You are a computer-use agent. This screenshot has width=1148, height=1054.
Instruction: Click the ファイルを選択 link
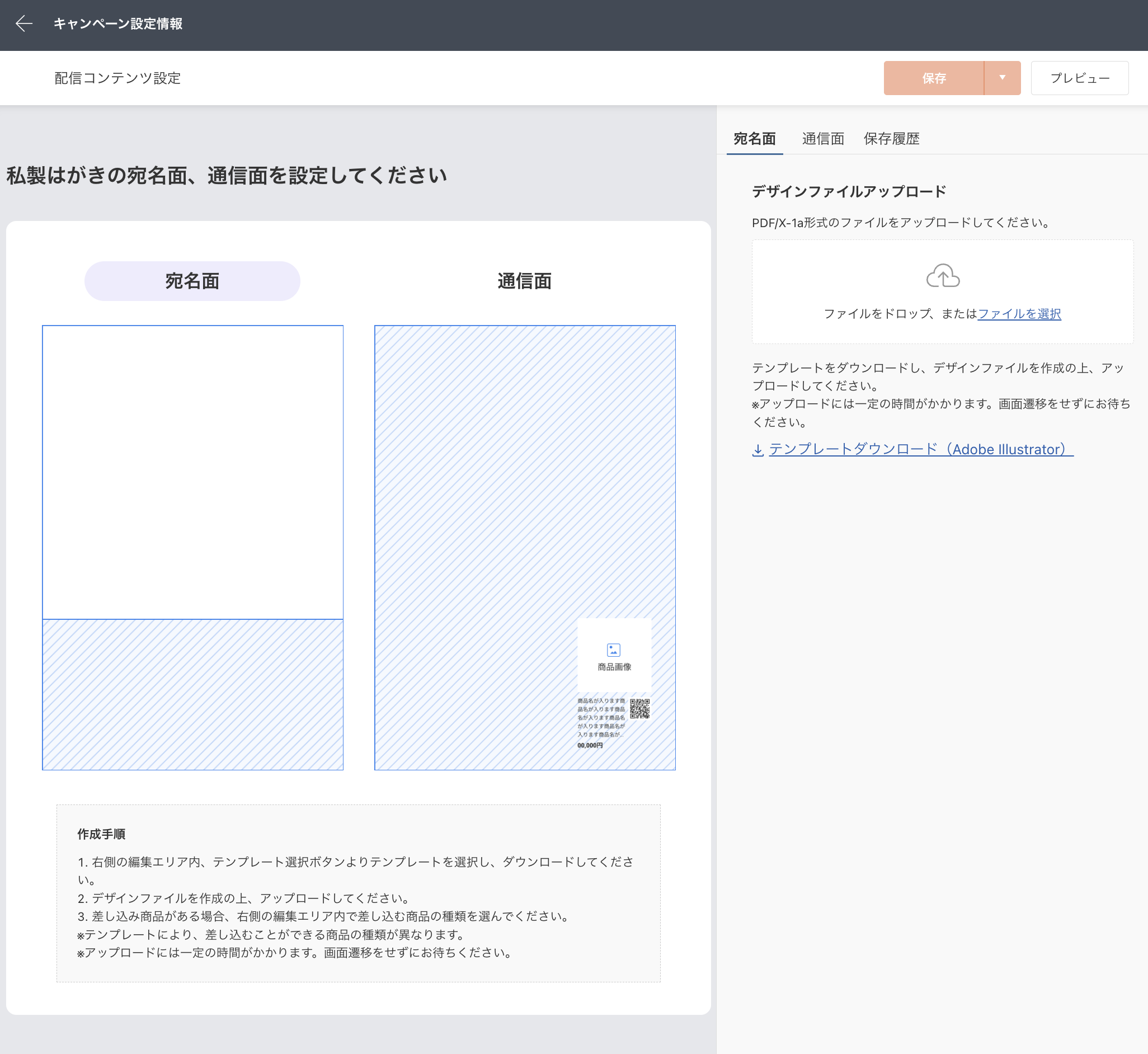tap(1020, 314)
